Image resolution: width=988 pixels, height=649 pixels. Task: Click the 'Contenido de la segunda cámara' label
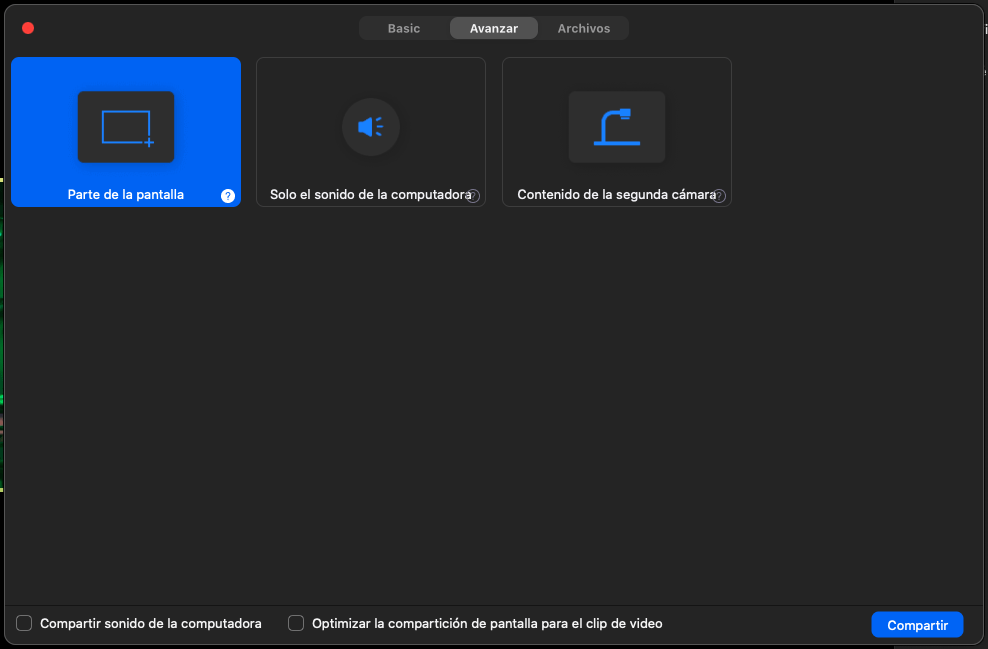tap(615, 195)
